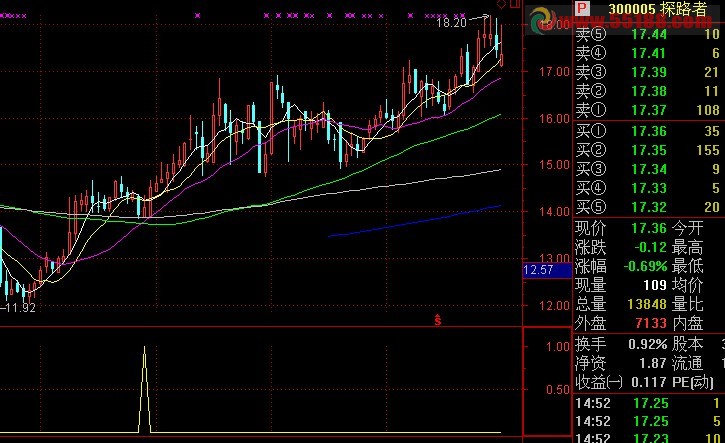This screenshot has width=725, height=443.
Task: Click the 内盘 label
Action: pyautogui.click(x=688, y=323)
